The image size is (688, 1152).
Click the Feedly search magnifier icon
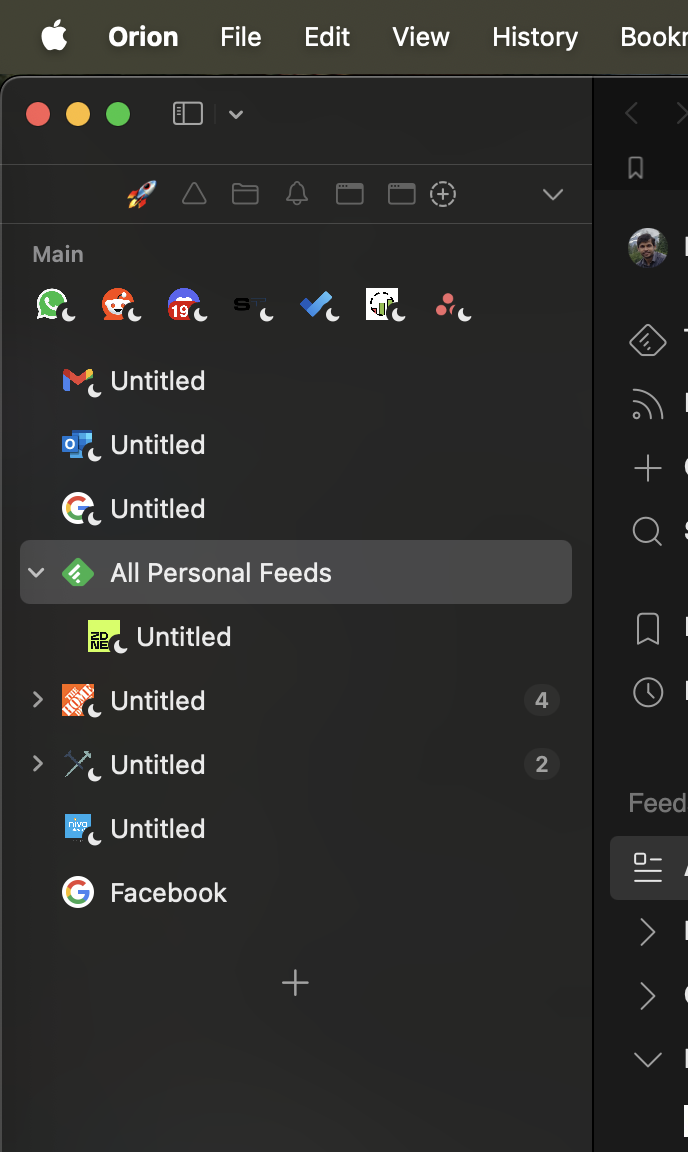pos(648,531)
